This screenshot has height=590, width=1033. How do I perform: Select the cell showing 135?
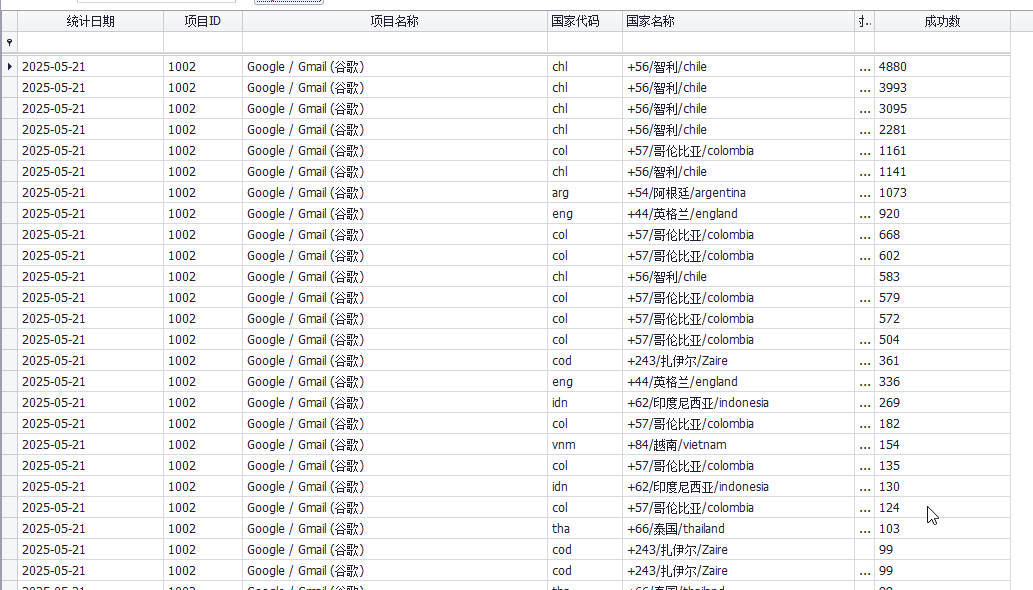(942, 466)
